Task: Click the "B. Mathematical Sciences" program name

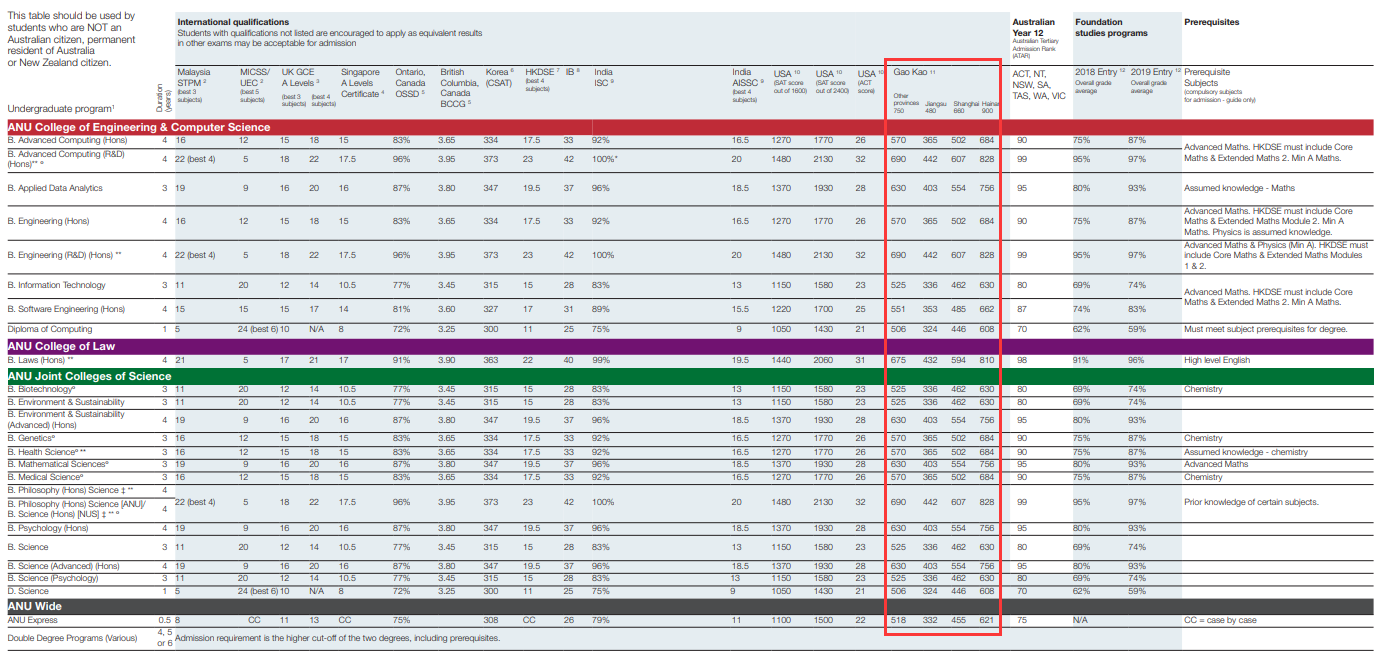Action: pyautogui.click(x=56, y=464)
